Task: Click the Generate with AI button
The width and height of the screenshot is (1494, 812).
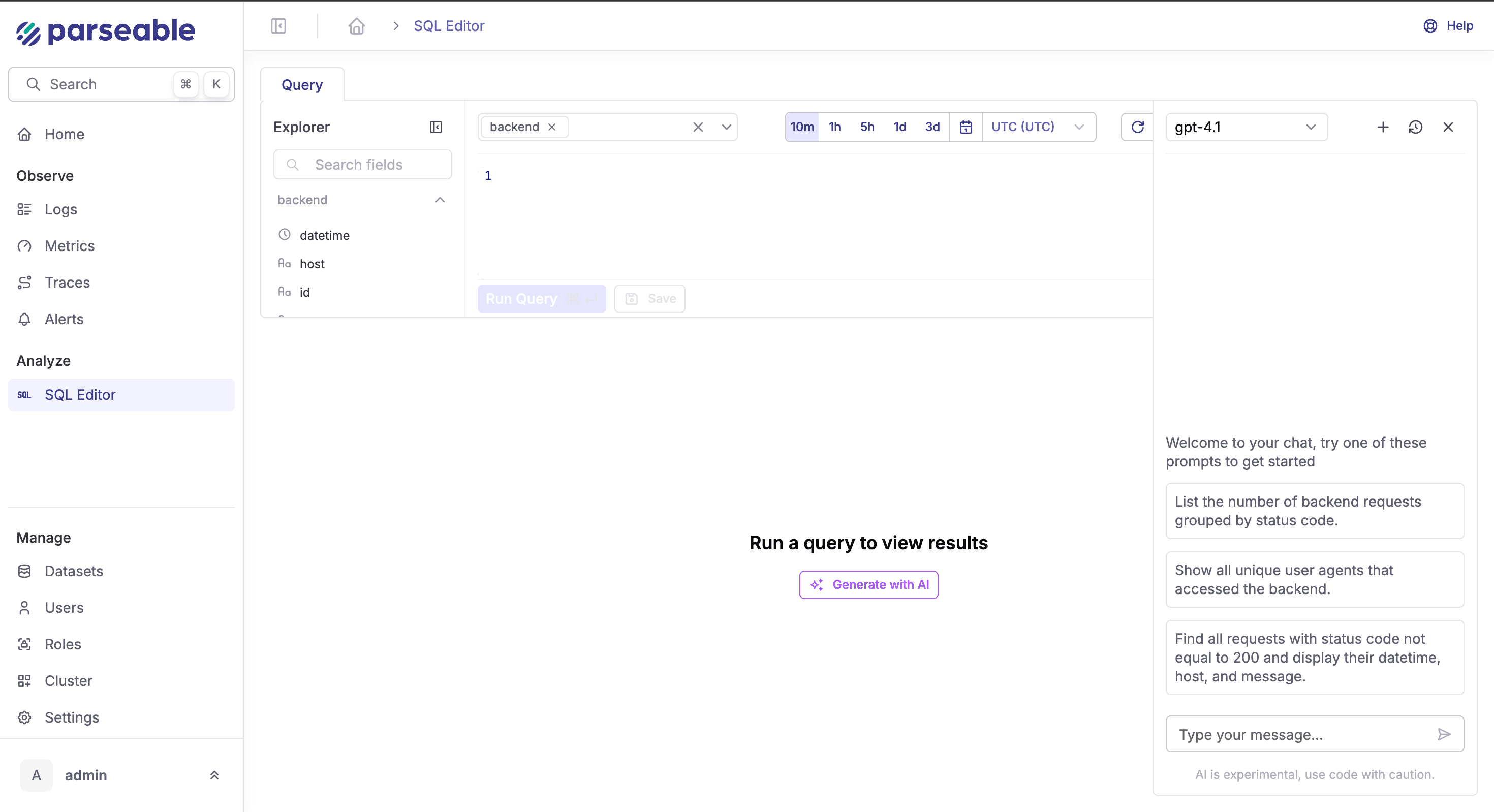Action: click(x=868, y=585)
